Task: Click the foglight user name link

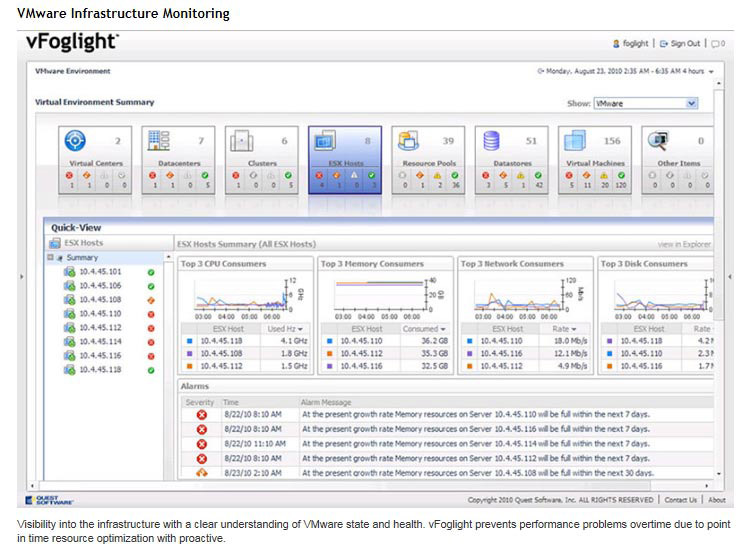Action: (635, 44)
